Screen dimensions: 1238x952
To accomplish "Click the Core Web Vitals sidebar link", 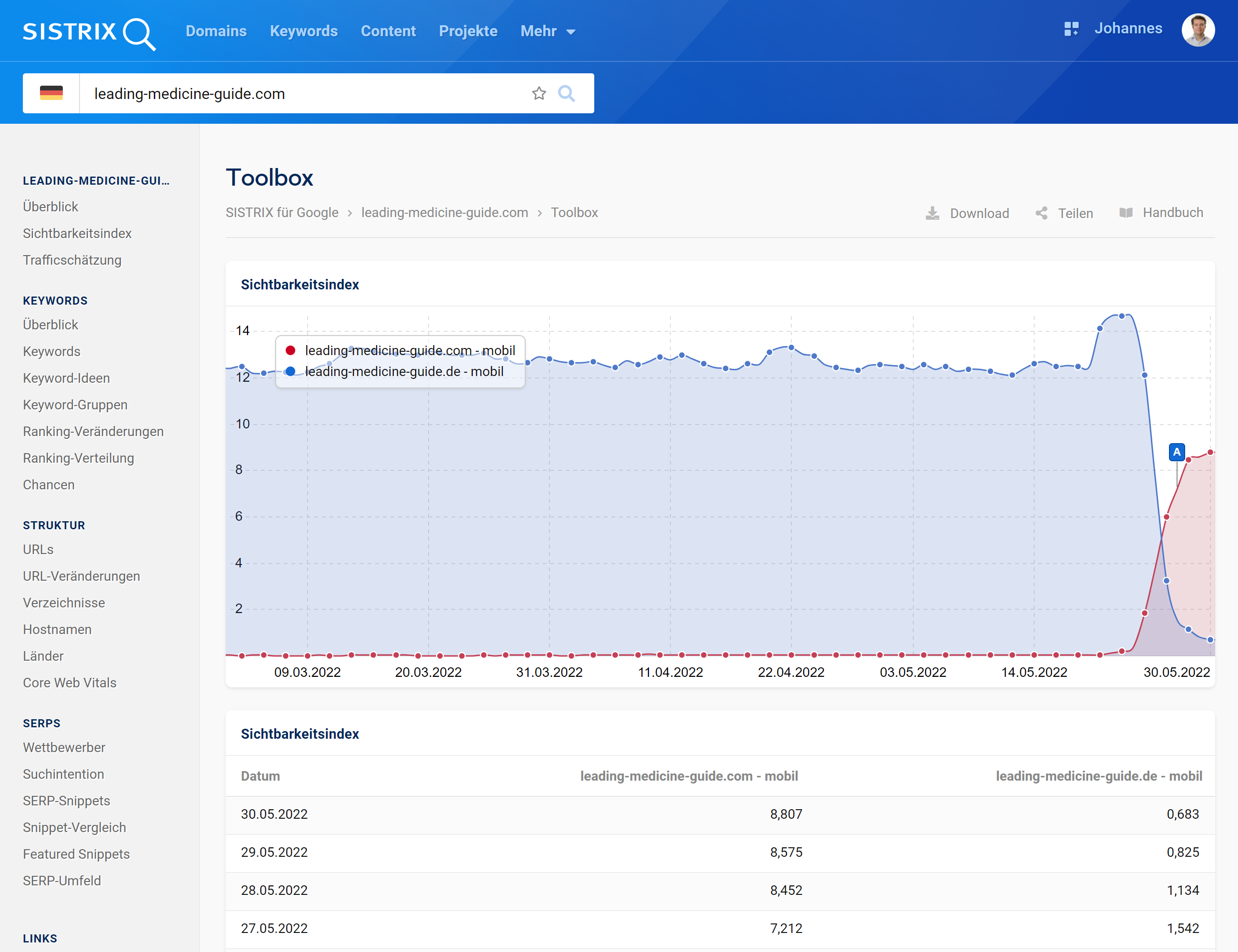I will pos(69,683).
